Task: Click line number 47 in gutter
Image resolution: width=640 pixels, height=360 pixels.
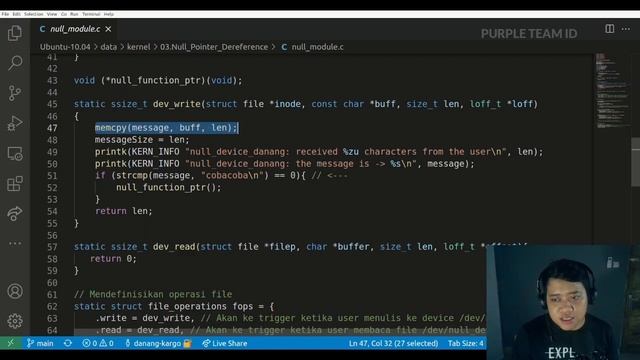Action: coord(52,128)
